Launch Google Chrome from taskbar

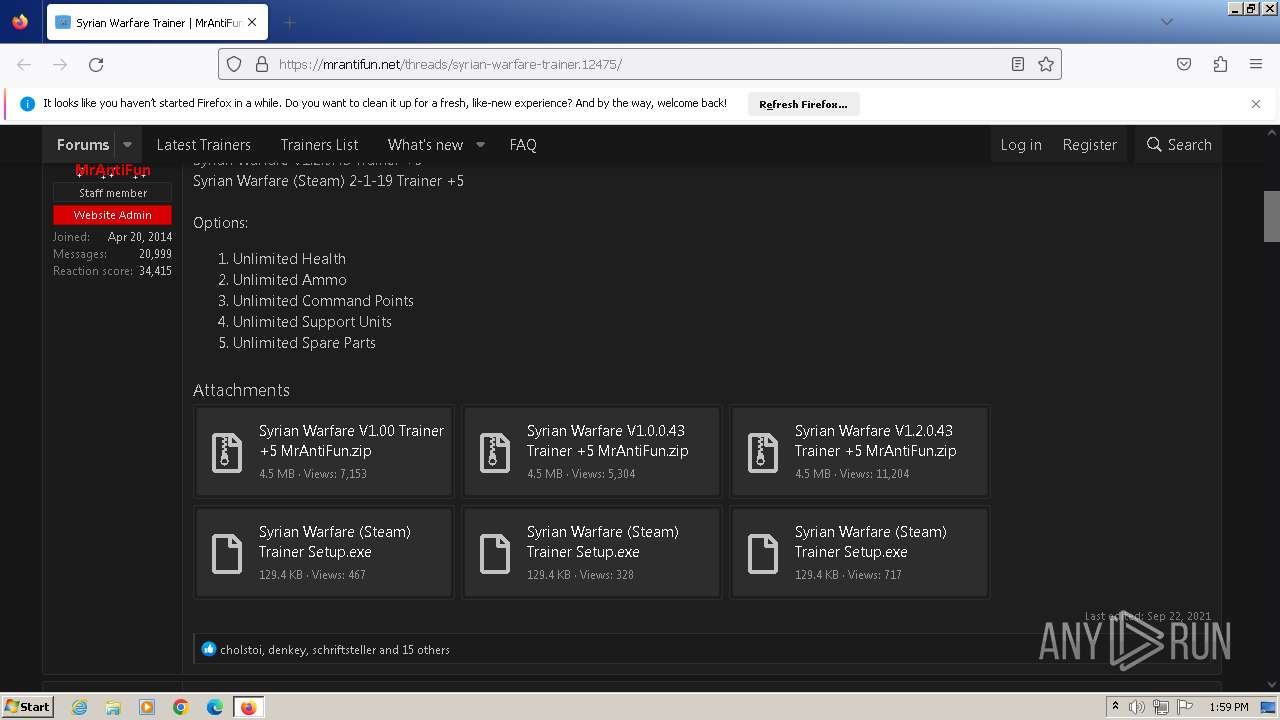pos(181,707)
